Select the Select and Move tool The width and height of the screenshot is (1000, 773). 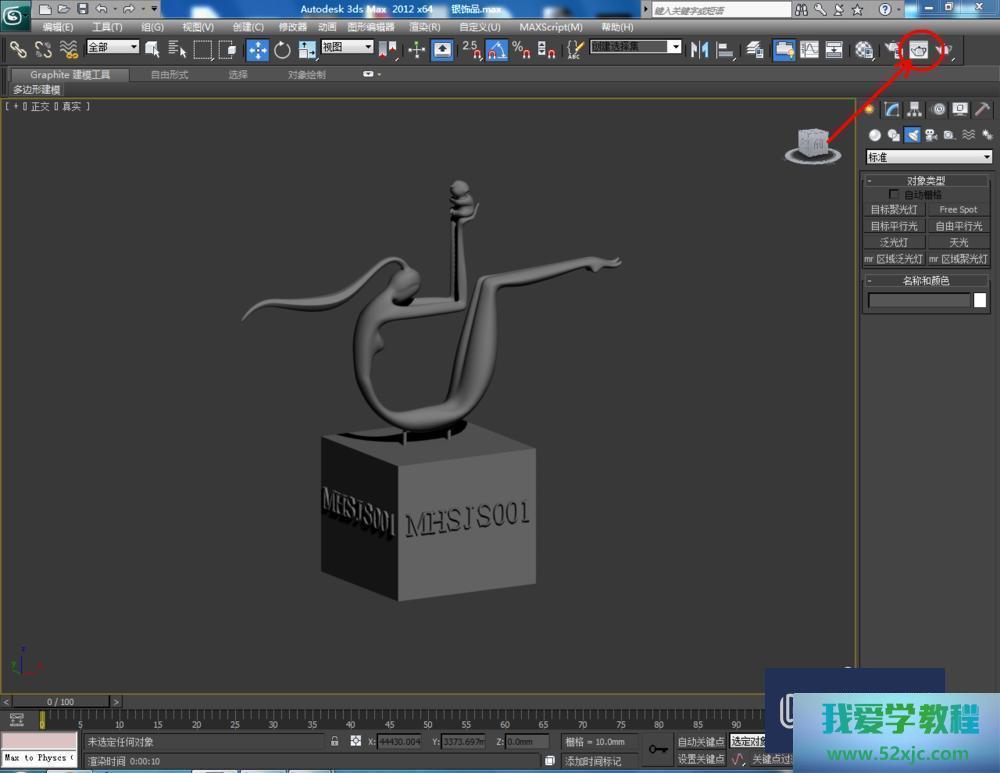[x=257, y=49]
